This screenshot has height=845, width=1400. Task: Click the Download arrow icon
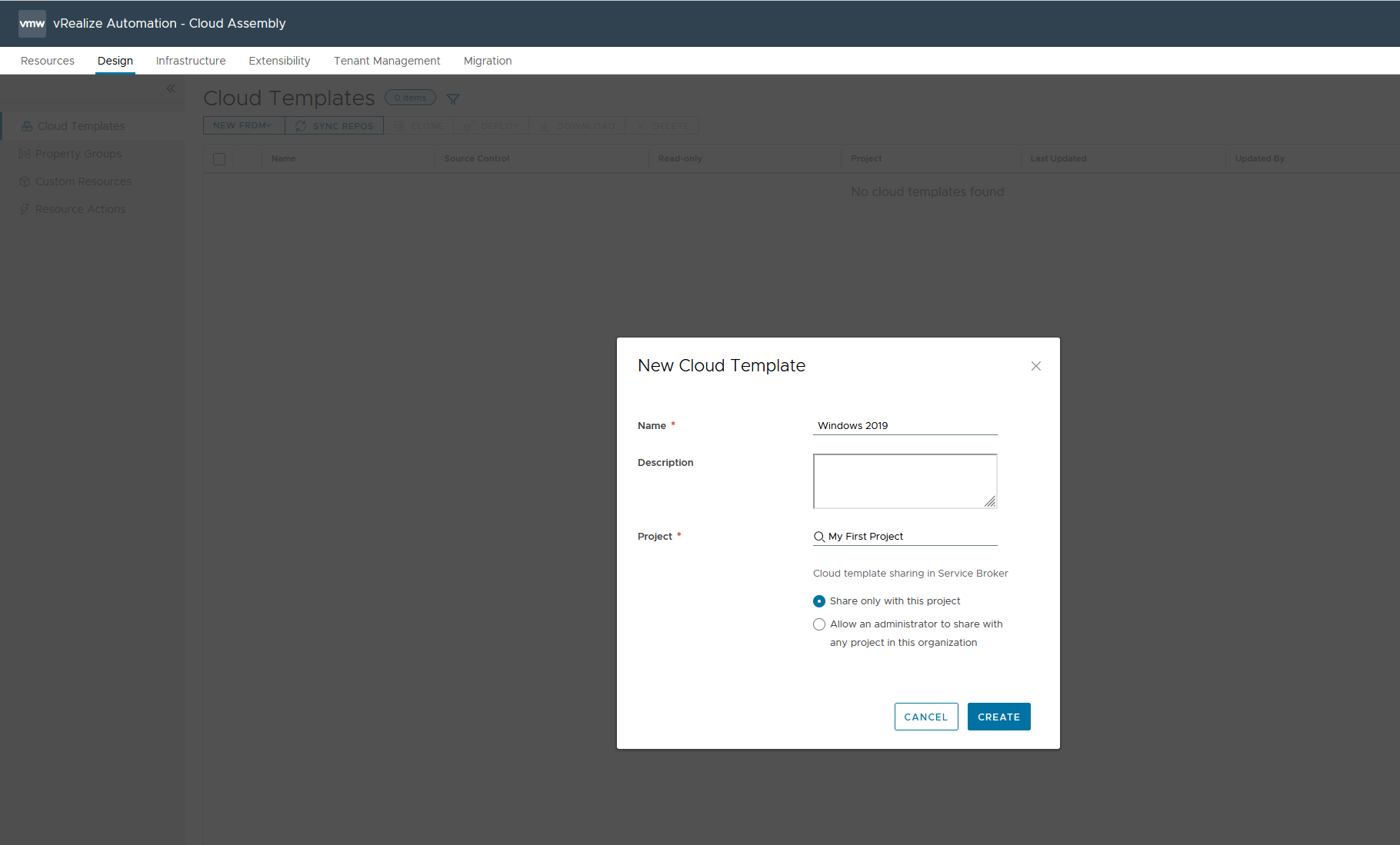point(545,126)
